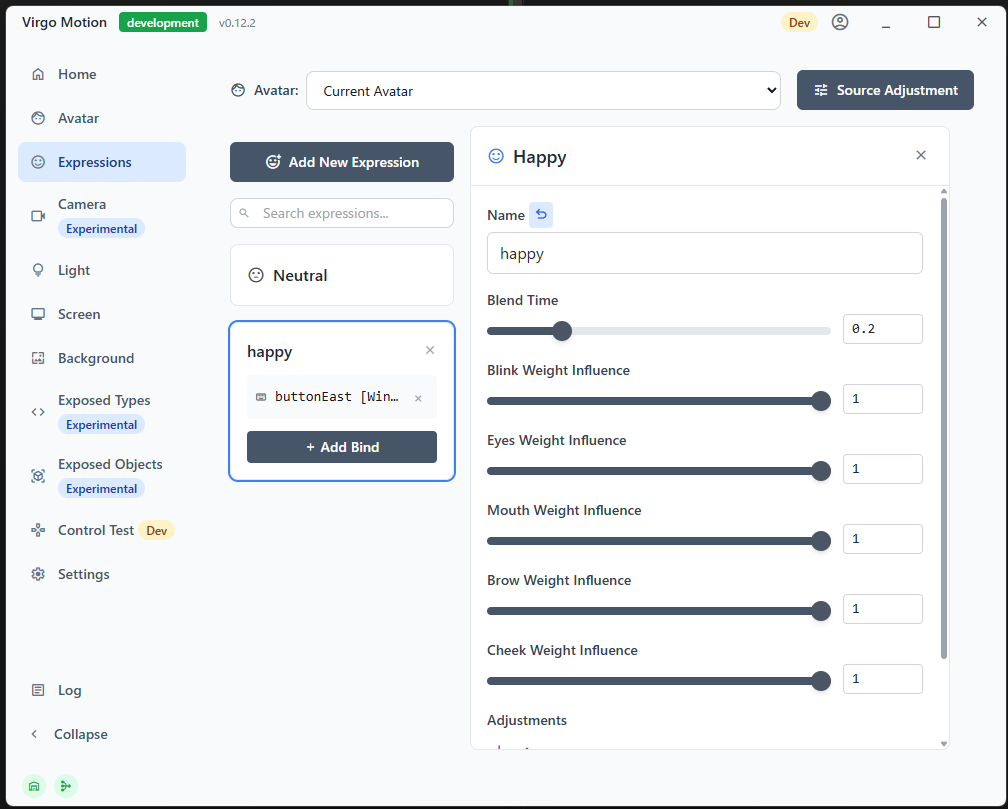
Task: Open the Dev account badge at top right
Action: coord(799,21)
